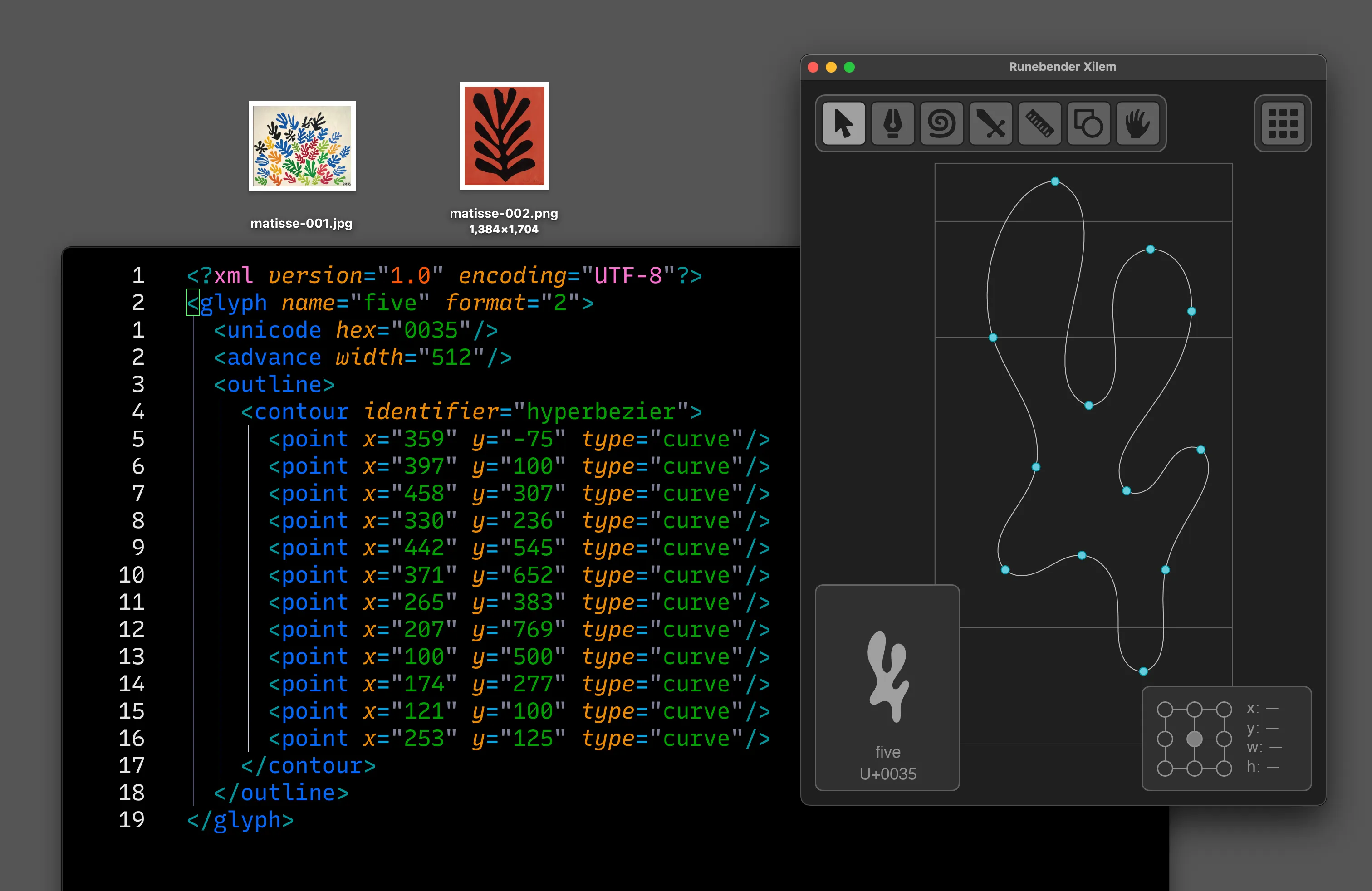Click the point x="359" y="-75" line

[519, 439]
